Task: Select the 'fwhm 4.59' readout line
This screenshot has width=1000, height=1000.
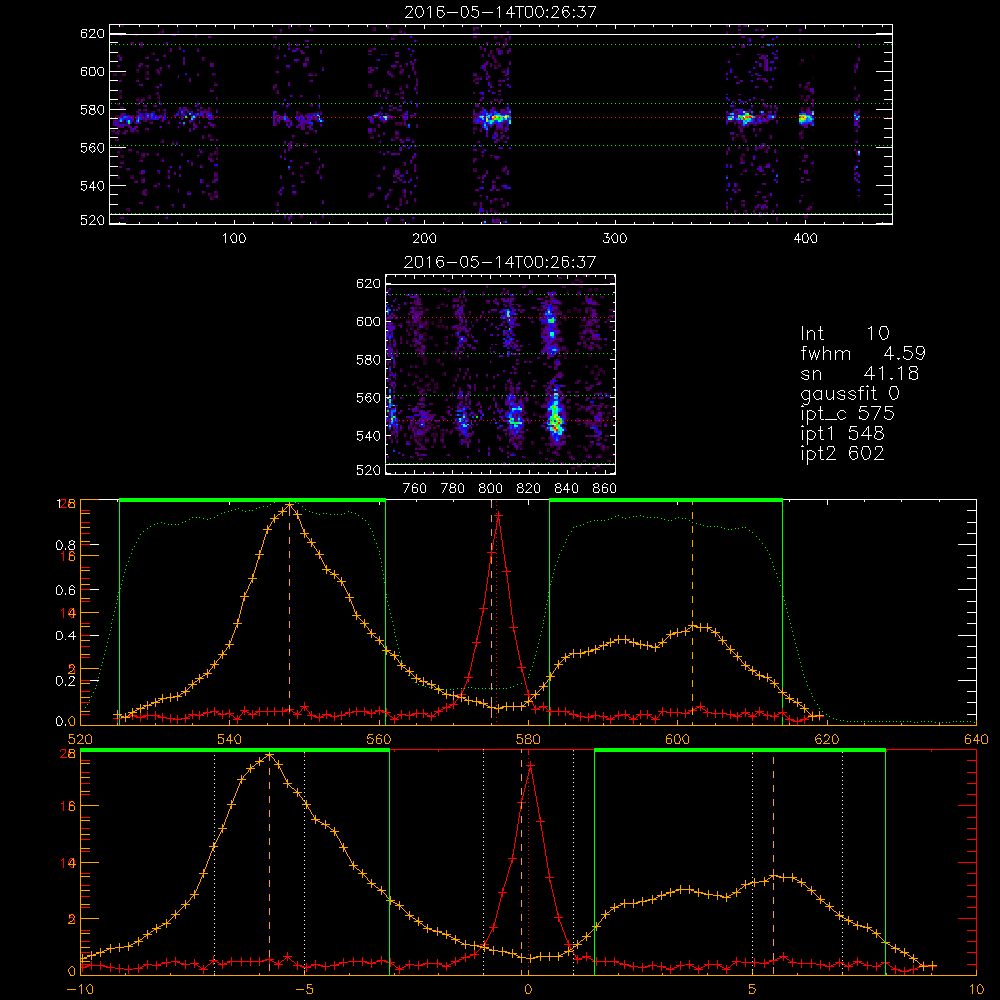Action: pos(863,353)
